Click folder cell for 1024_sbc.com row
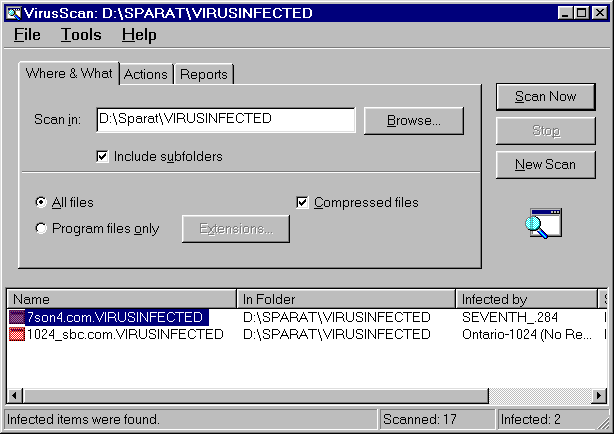 (x=337, y=334)
